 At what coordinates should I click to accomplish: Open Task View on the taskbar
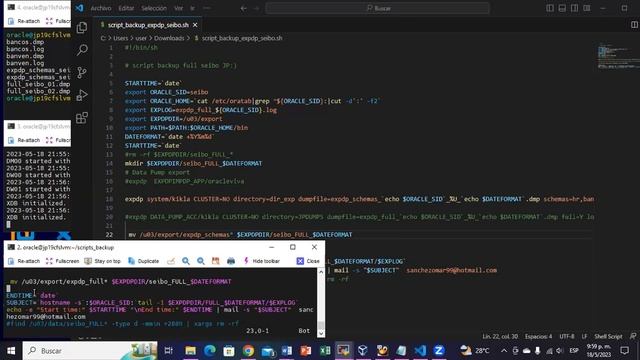click(169, 351)
